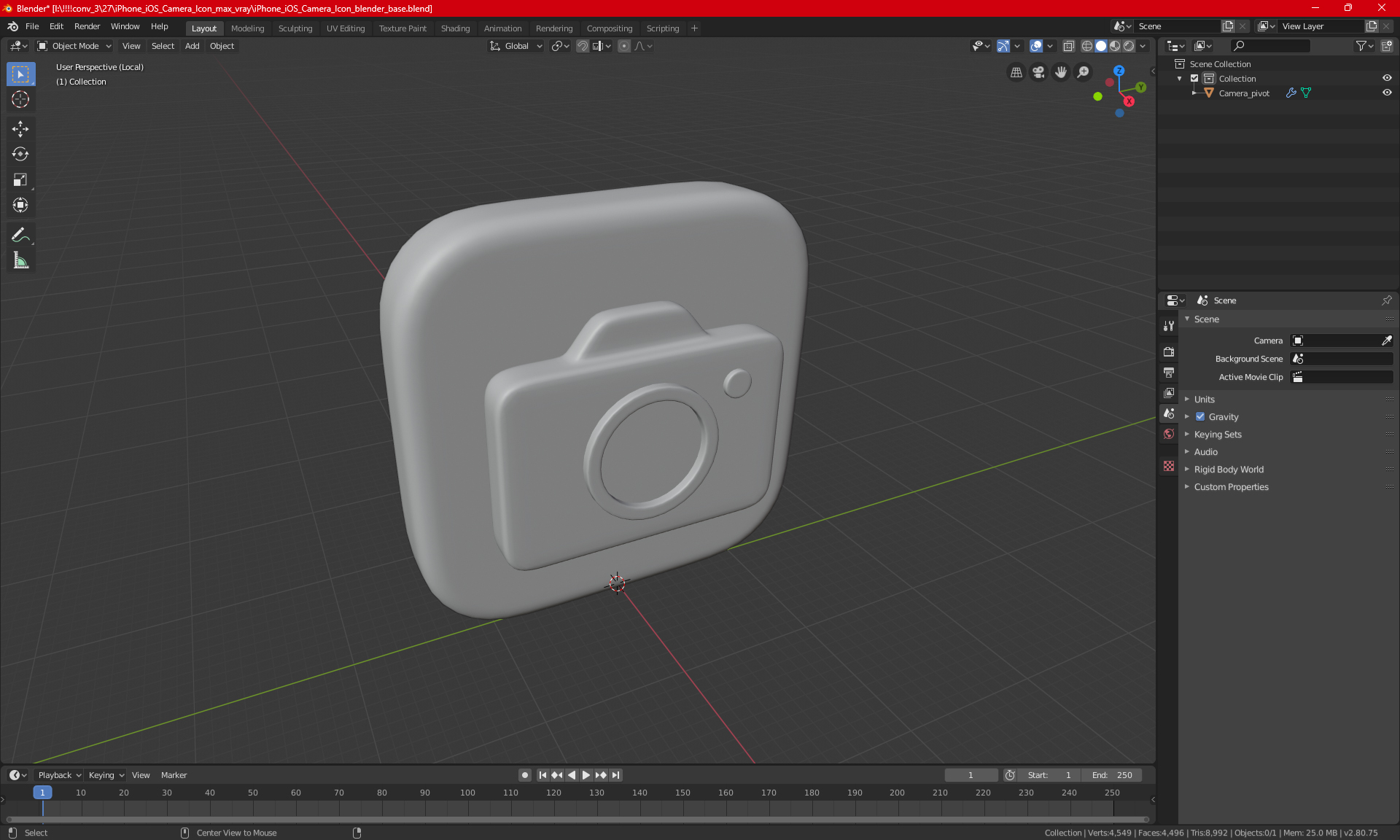The height and width of the screenshot is (840, 1400).
Task: Open Texture properties tab
Action: [1169, 466]
